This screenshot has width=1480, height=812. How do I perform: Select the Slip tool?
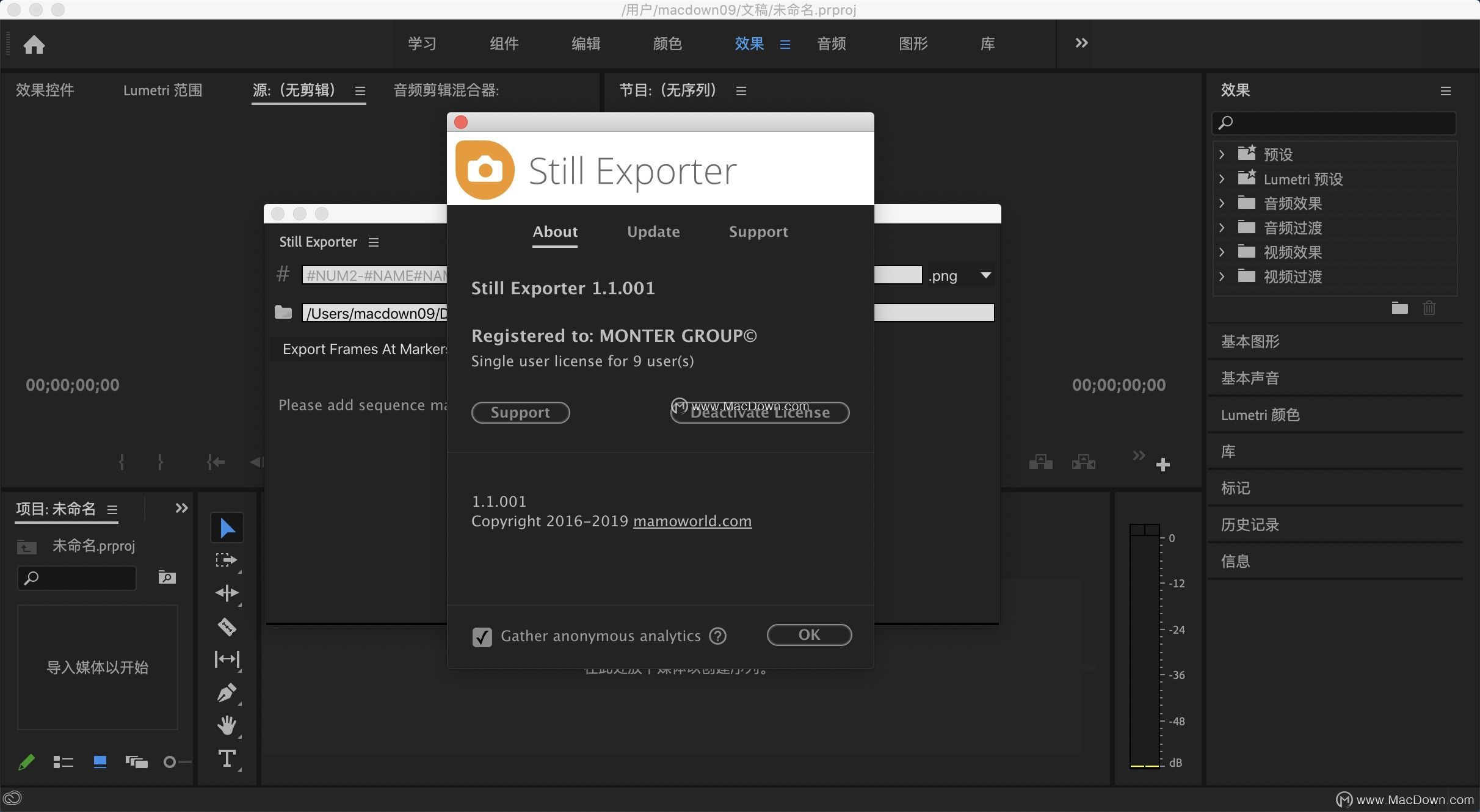(227, 659)
